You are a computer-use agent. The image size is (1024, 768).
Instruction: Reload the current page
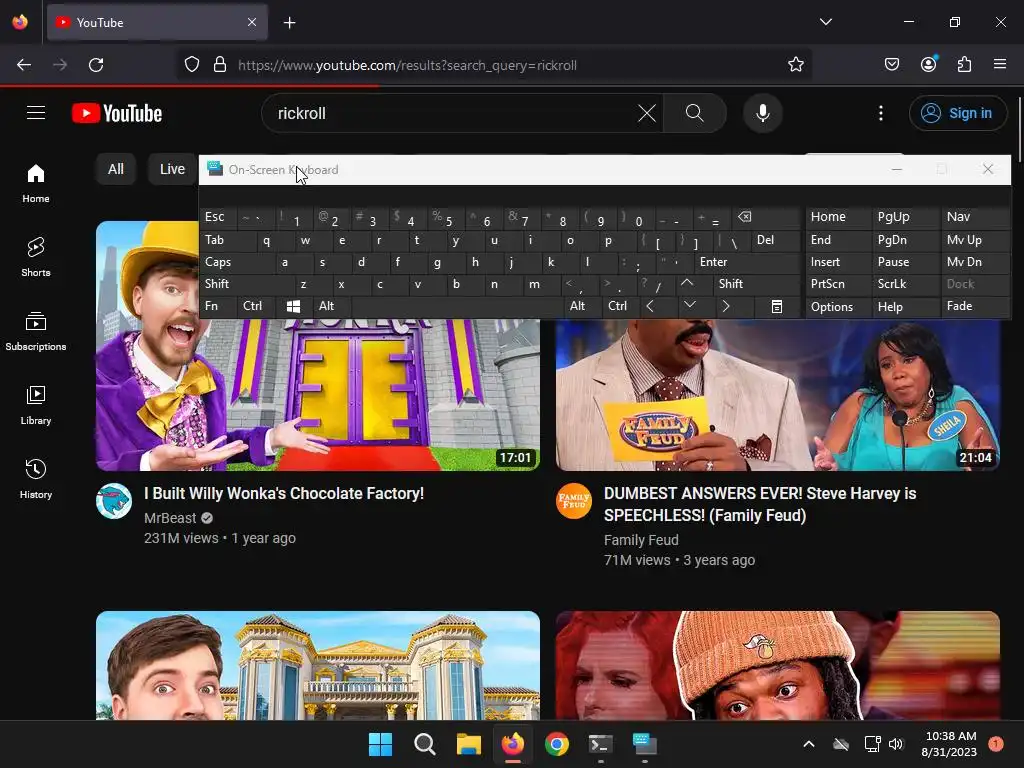(96, 65)
